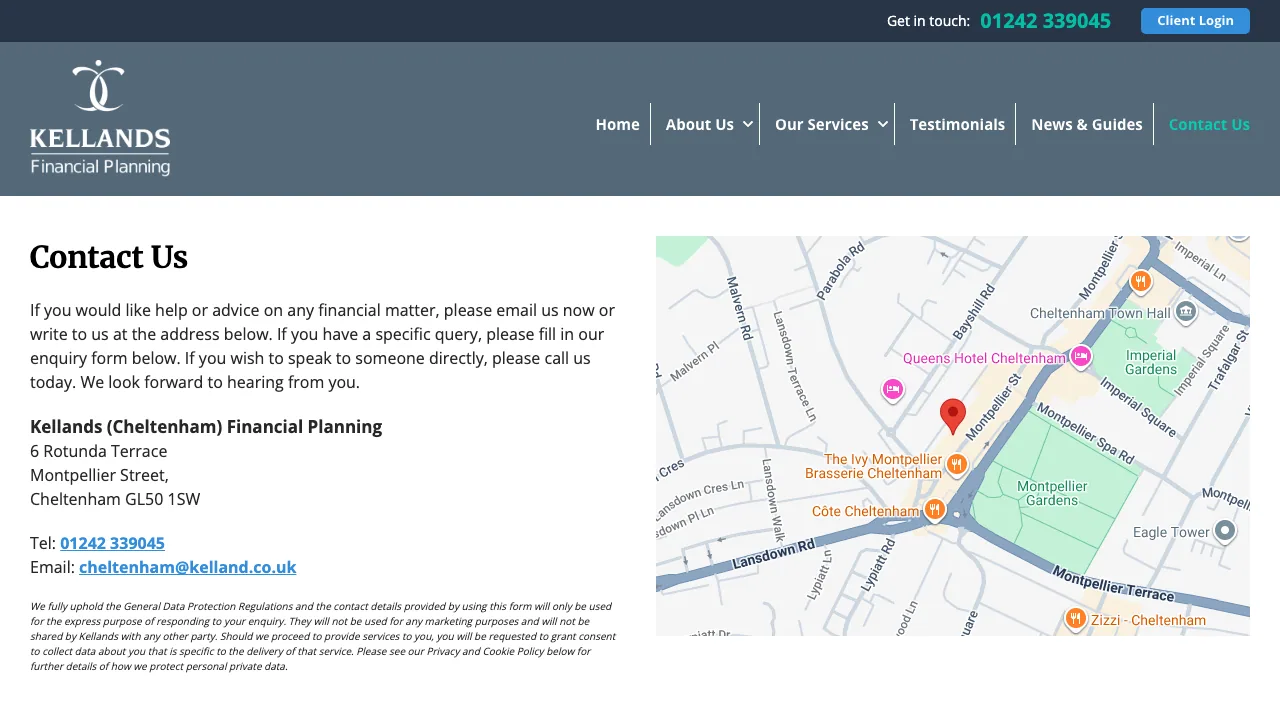This screenshot has height=720, width=1280.
Task: Expand the About Us dropdown menu
Action: pos(700,124)
